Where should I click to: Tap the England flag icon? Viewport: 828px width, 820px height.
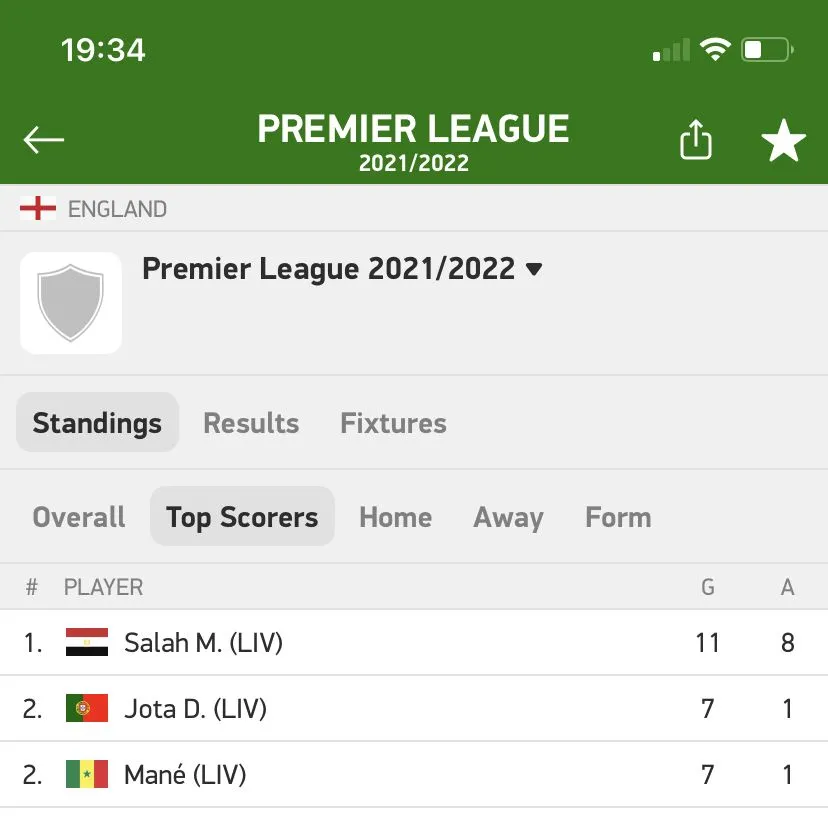point(38,209)
